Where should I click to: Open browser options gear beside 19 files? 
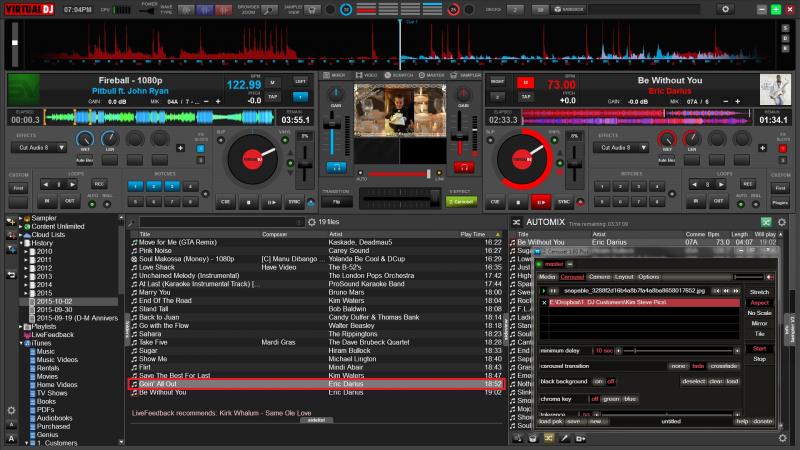(312, 222)
